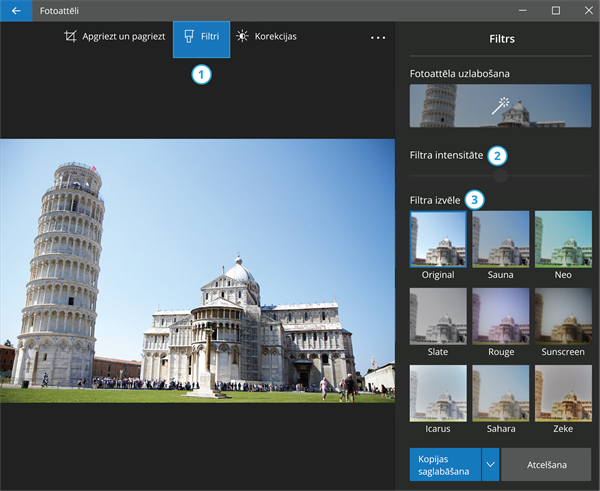Screen dimensions: 600x491
Task: Expand the save options dropdown arrow
Action: (490, 464)
